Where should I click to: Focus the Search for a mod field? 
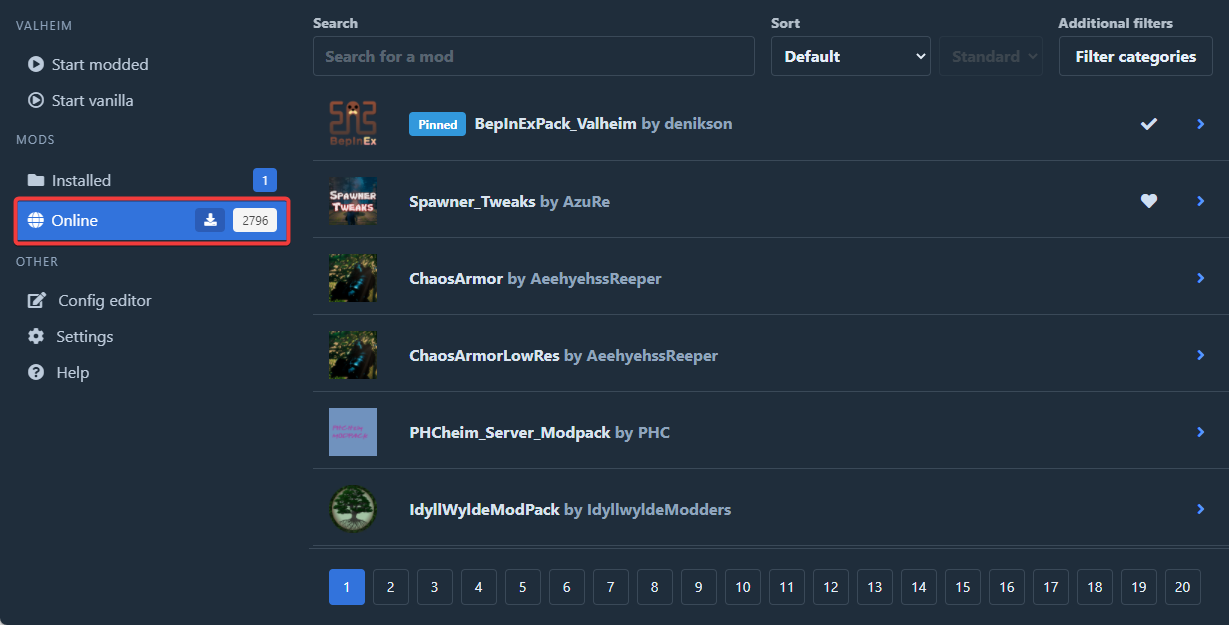click(x=534, y=56)
